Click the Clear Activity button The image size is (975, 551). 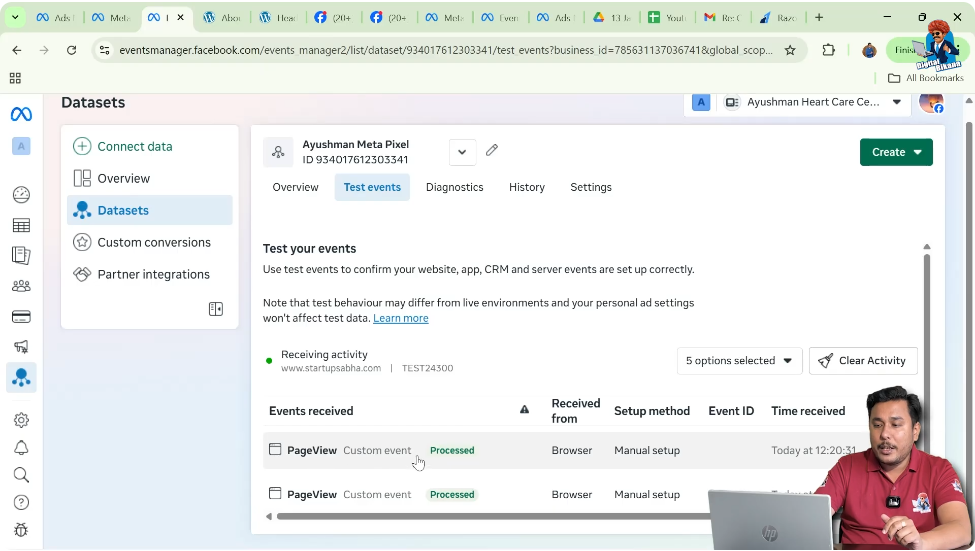[863, 361]
